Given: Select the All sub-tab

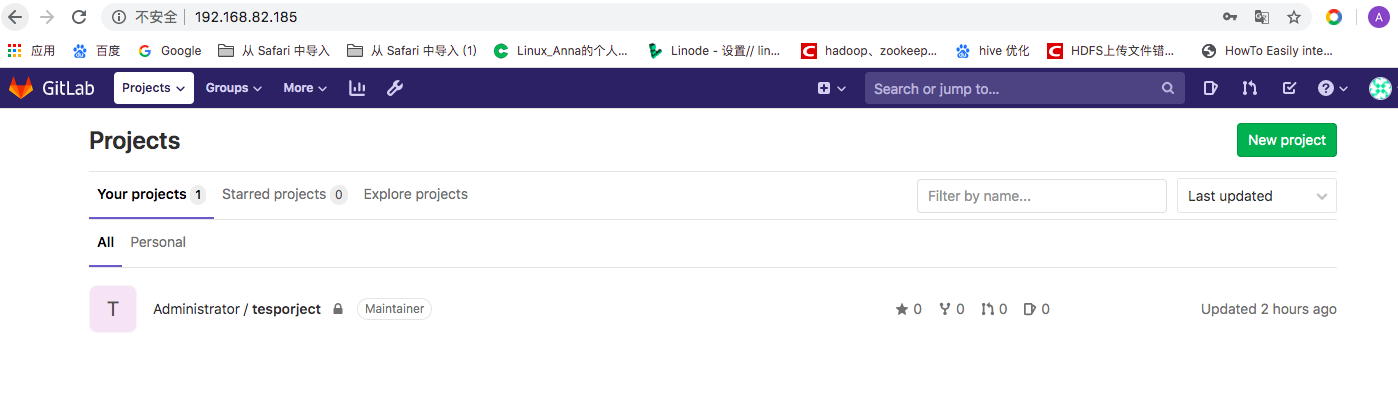Looking at the screenshot, I should (x=105, y=242).
